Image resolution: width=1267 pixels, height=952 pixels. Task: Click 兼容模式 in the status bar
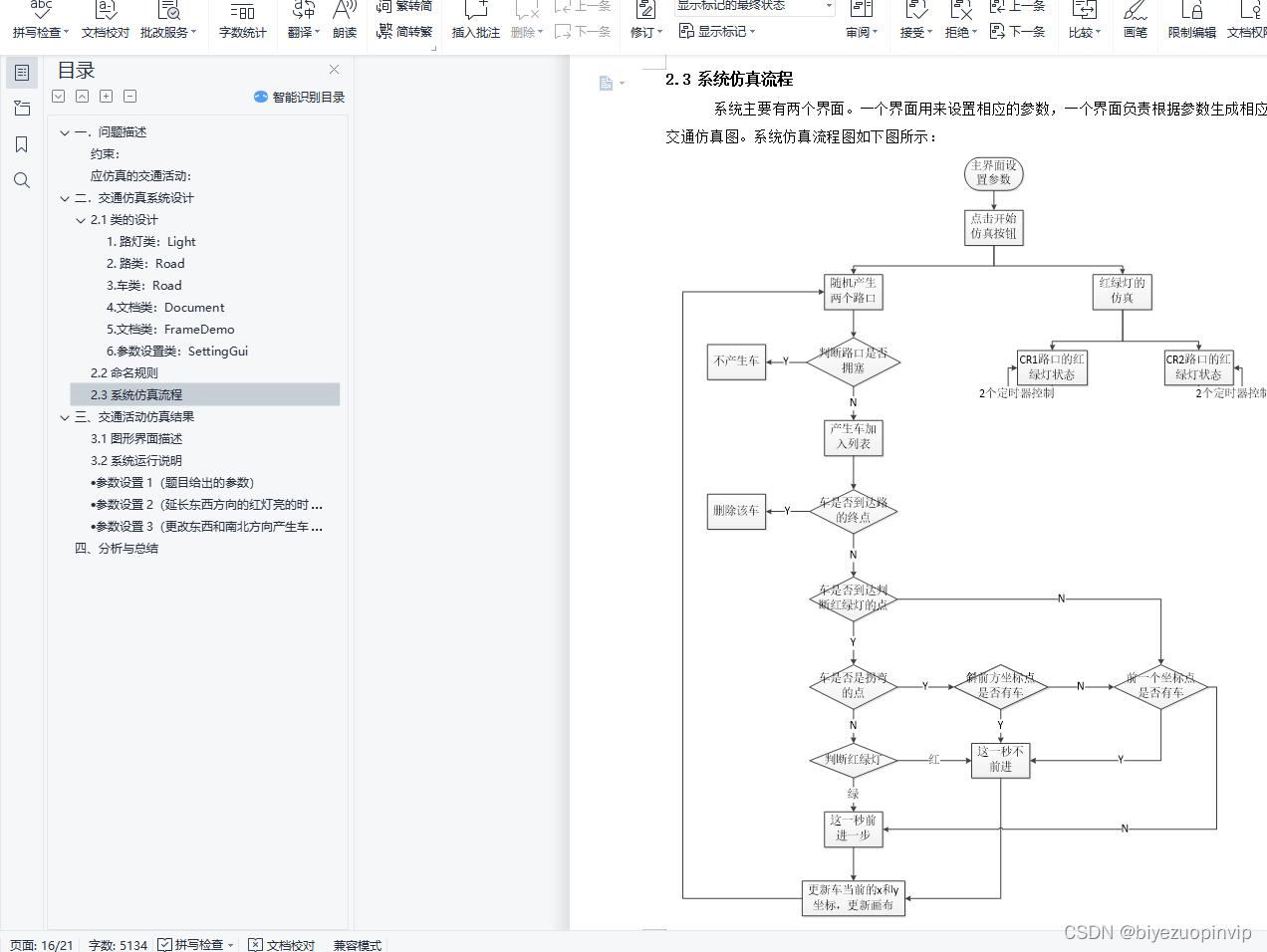pos(358,945)
